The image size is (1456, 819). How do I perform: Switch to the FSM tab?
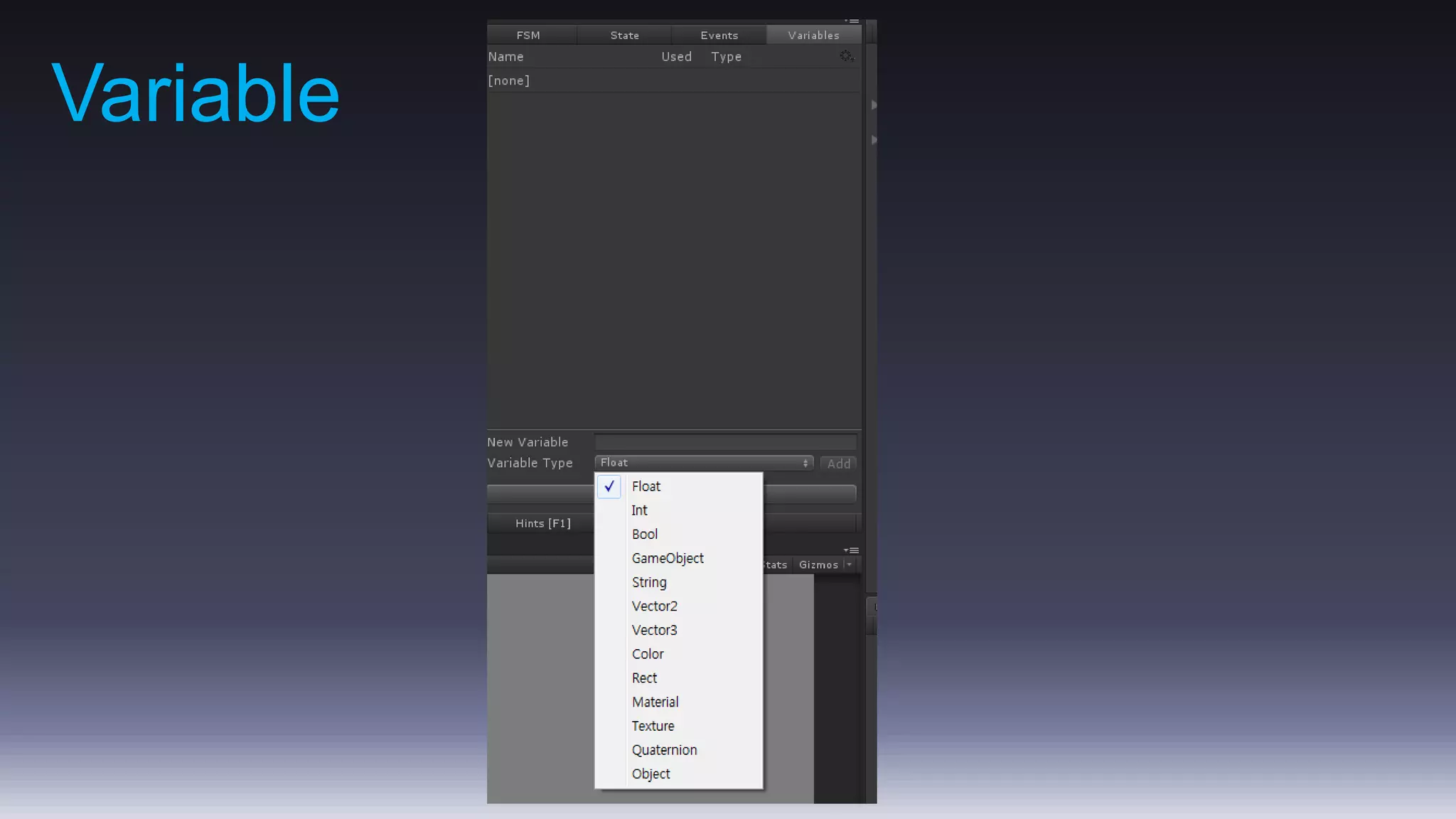(528, 35)
